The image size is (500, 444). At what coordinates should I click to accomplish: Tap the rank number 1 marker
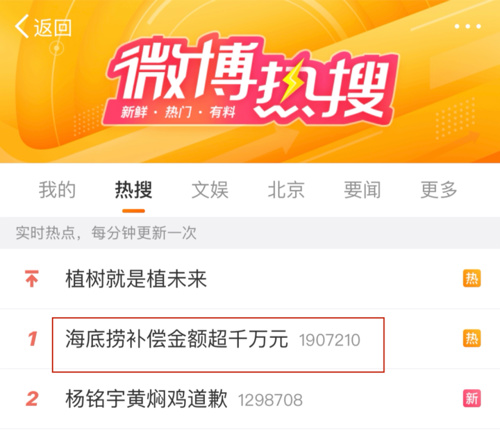(32, 339)
